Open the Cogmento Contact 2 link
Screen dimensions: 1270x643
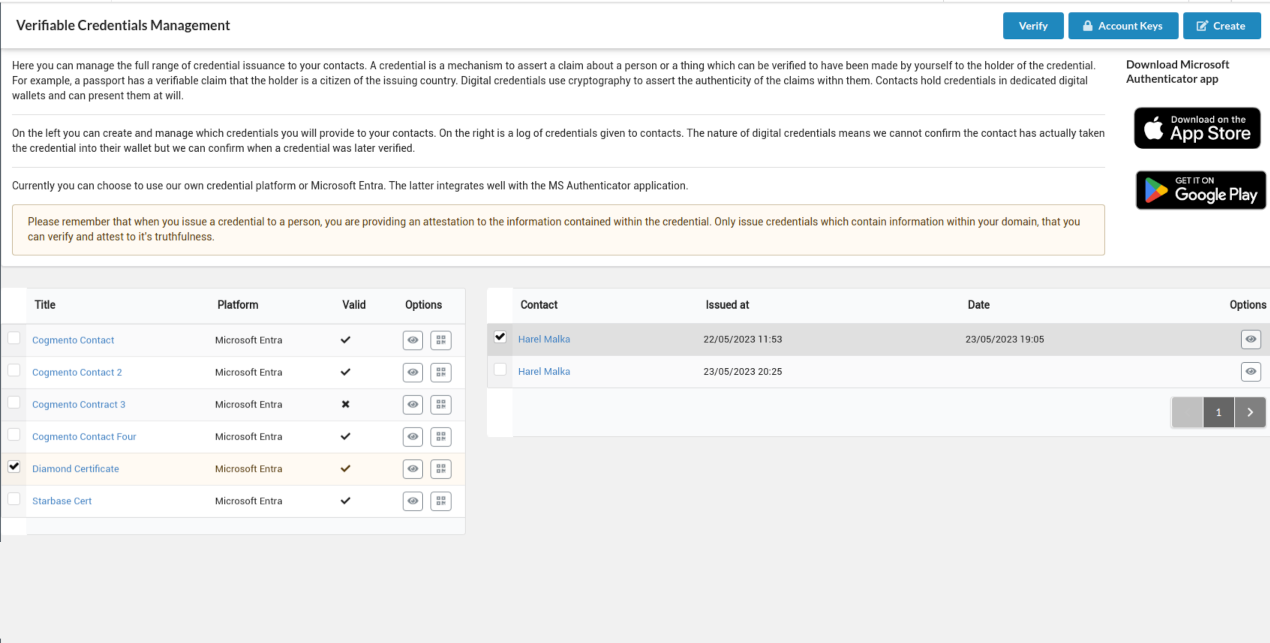(x=77, y=372)
